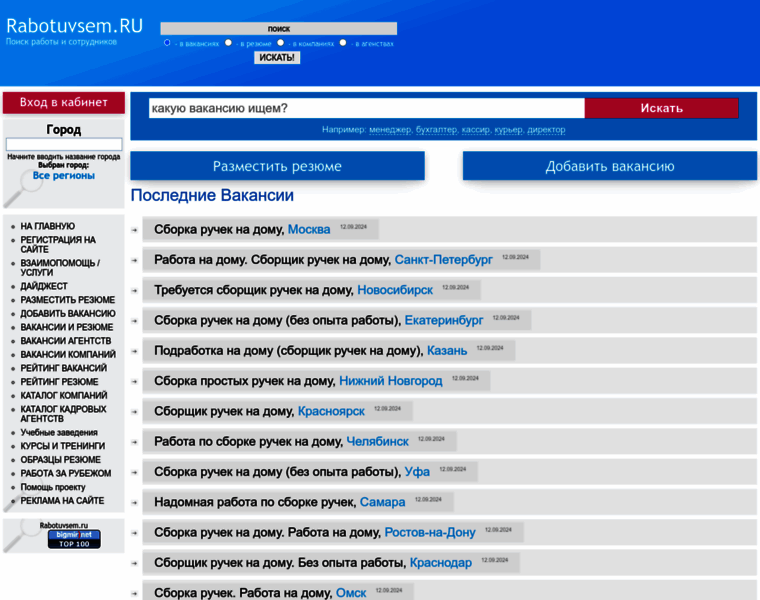
Task: Click the city name input field
Action: [x=63, y=144]
